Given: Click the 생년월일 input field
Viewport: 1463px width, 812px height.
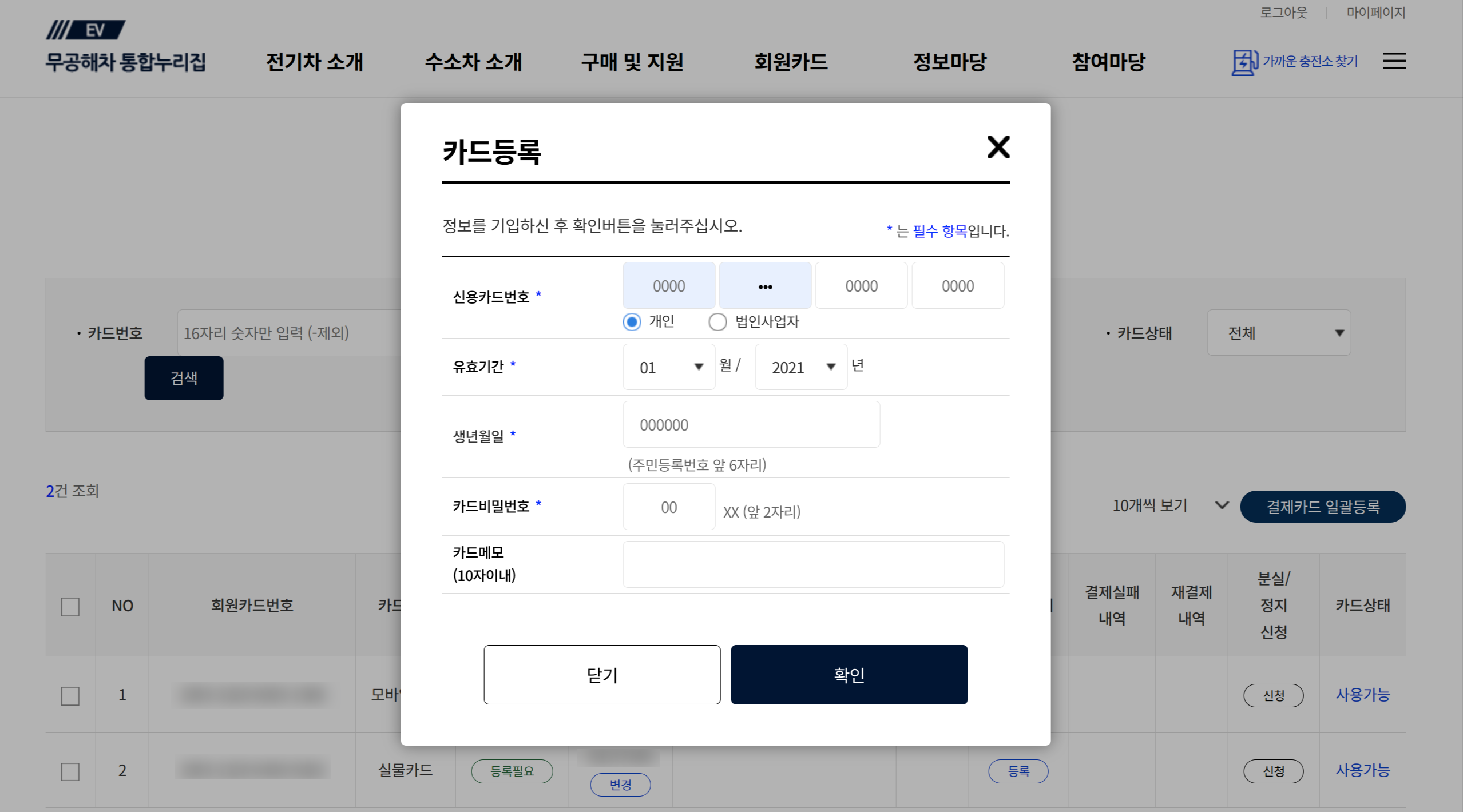Looking at the screenshot, I should (x=751, y=424).
